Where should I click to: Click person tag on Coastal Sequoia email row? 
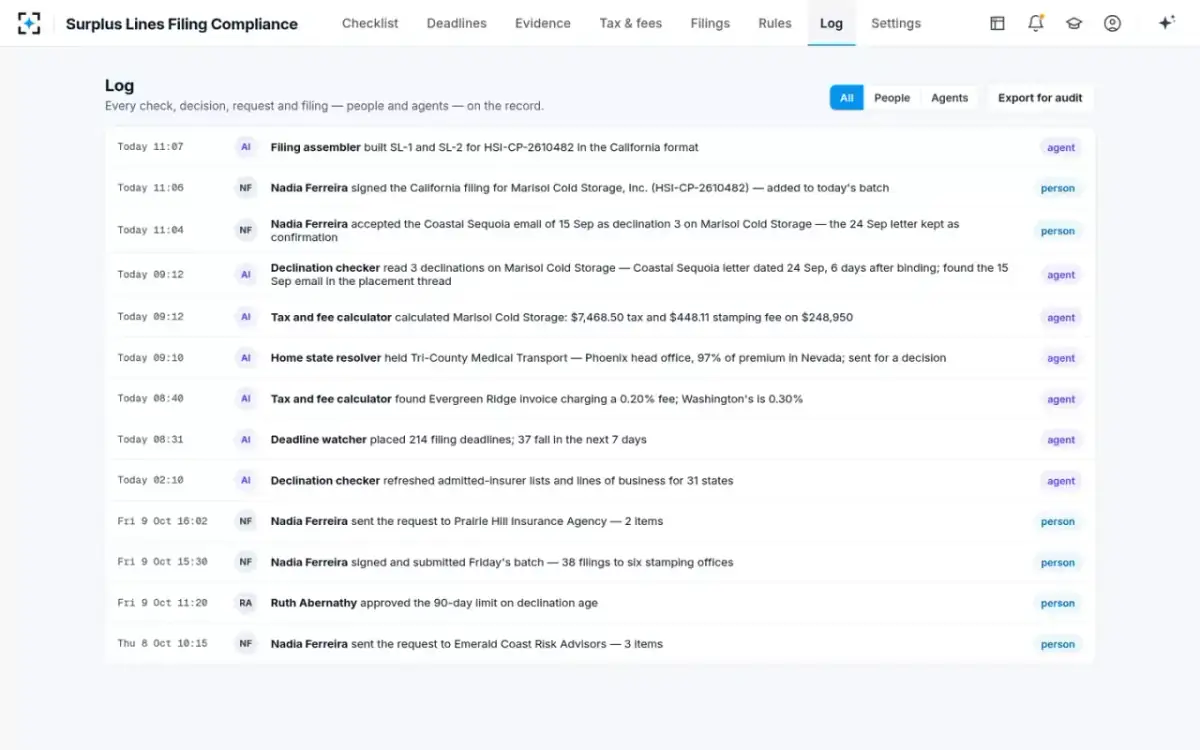pyautogui.click(x=1057, y=231)
